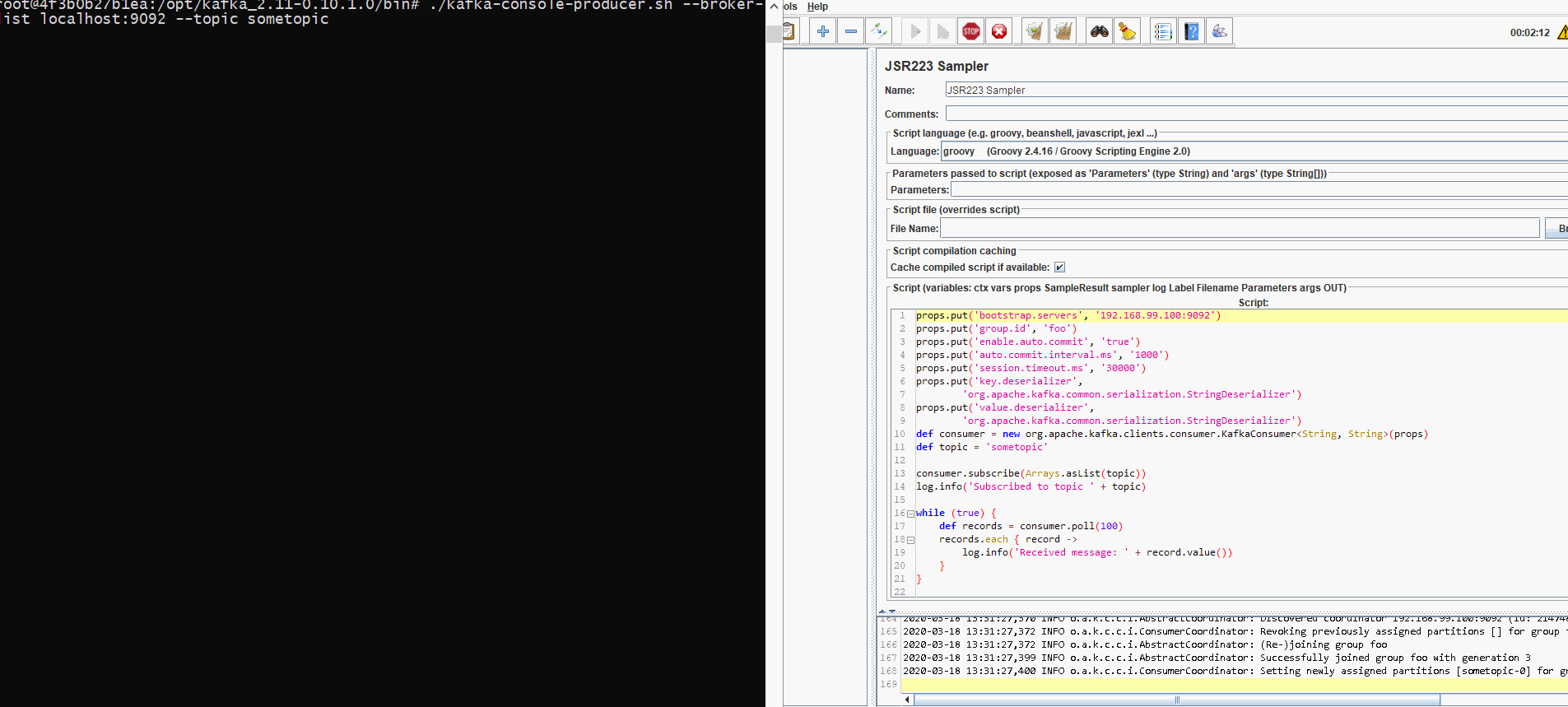Click script line 'enable.auto.commit'
This screenshot has height=707, width=1568.
tap(1028, 342)
